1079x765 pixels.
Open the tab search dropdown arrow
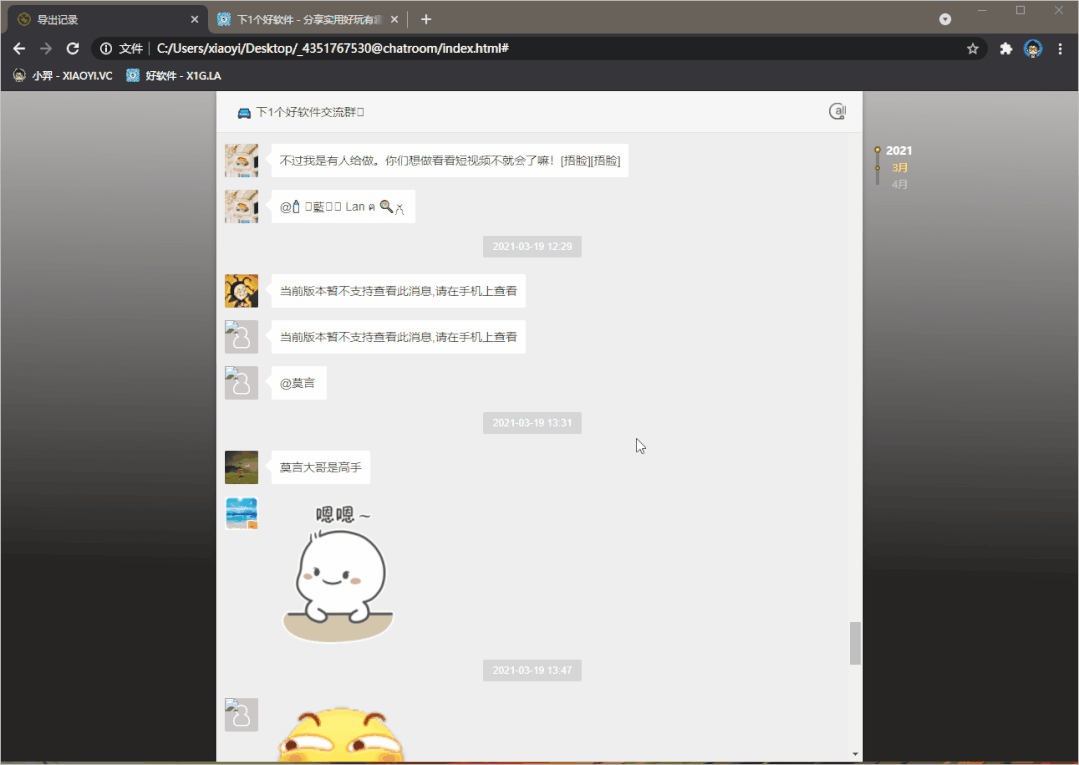(946, 19)
